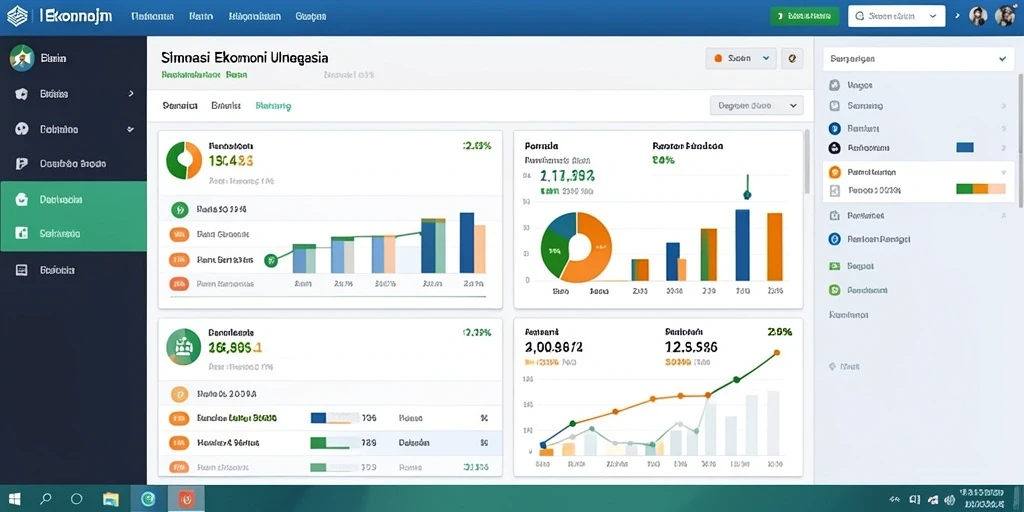The height and width of the screenshot is (512, 1024).
Task: Select the green active tab under the page title
Action: 274,105
